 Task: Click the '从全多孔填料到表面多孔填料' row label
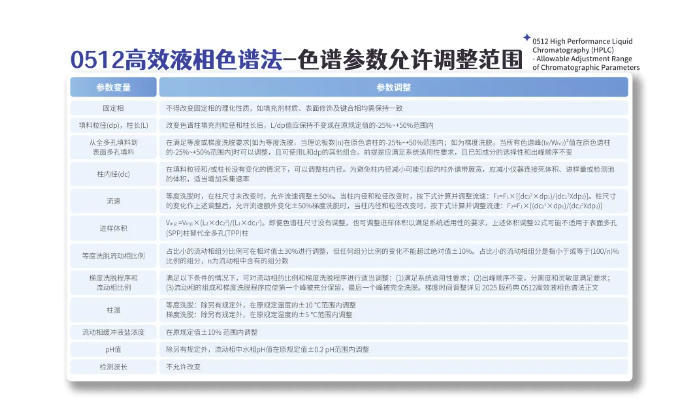113,147
